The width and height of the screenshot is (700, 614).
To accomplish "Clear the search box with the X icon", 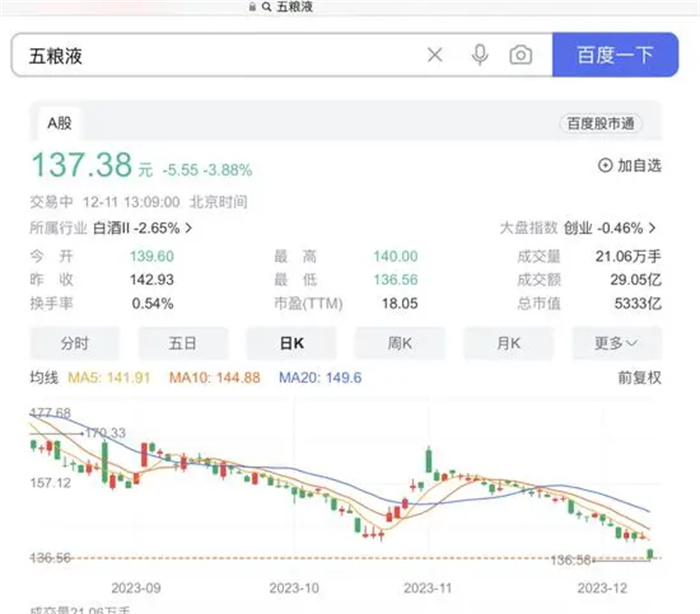I will click(x=435, y=55).
